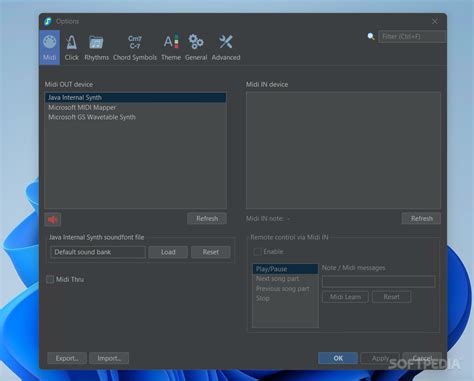Reset the soundfont file
474x381 pixels.
tap(211, 252)
